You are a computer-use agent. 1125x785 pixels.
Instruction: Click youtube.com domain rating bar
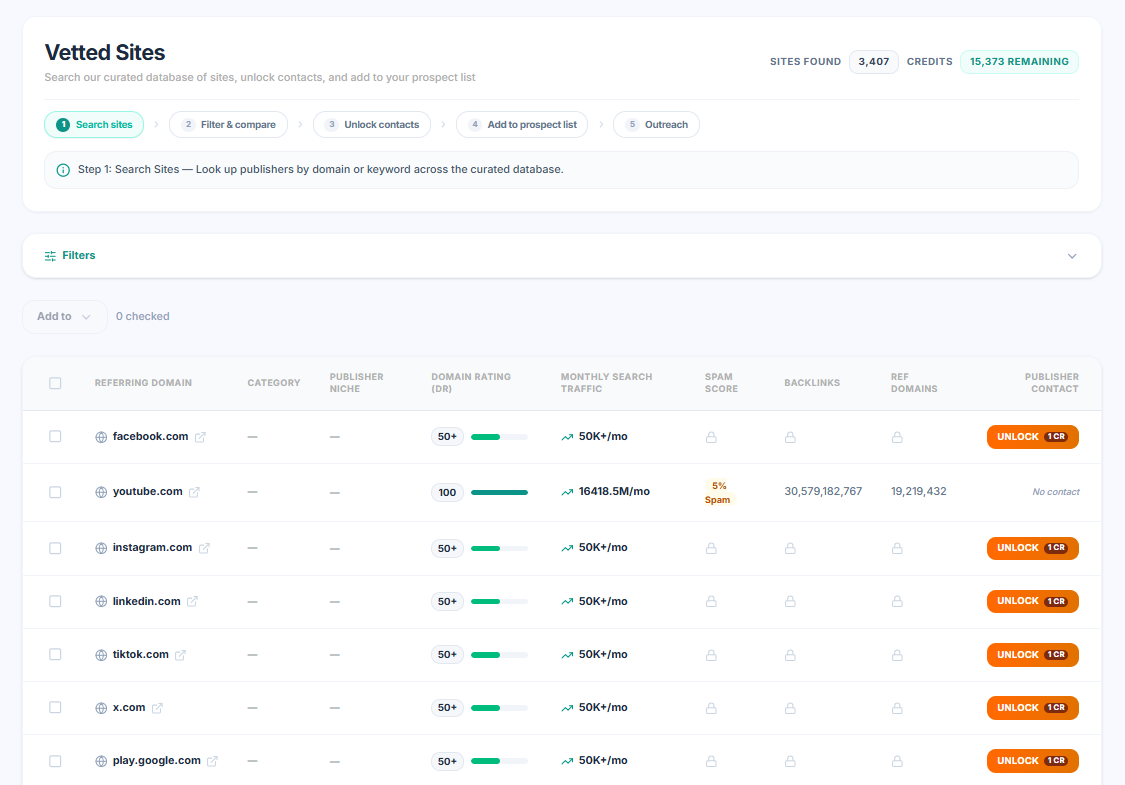point(499,492)
